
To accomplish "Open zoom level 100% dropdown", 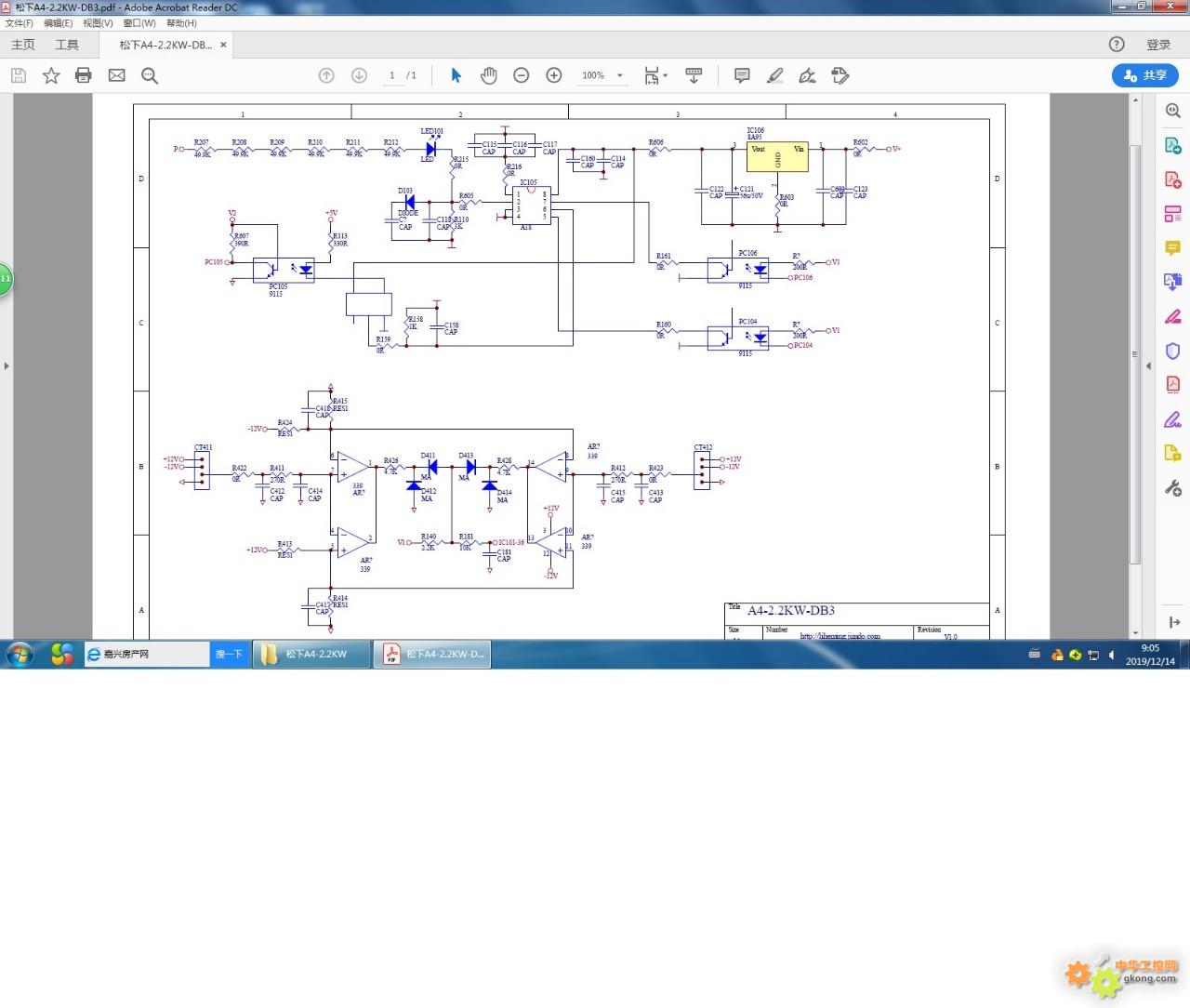I will click(602, 75).
